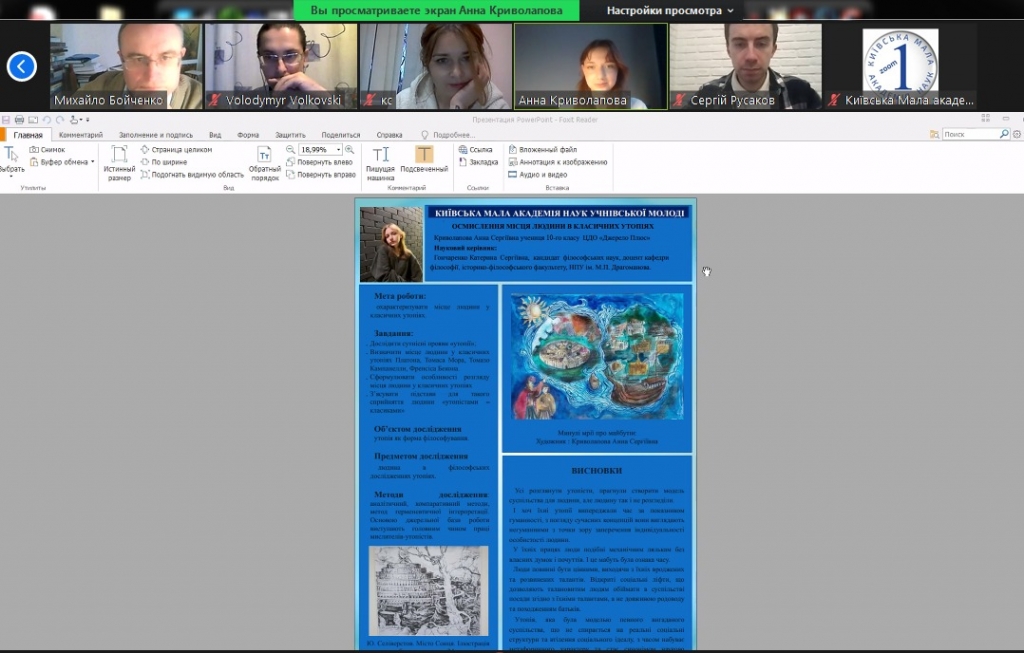1024x653 pixels.
Task: Open the Защитить ribbon tab
Action: pos(290,135)
